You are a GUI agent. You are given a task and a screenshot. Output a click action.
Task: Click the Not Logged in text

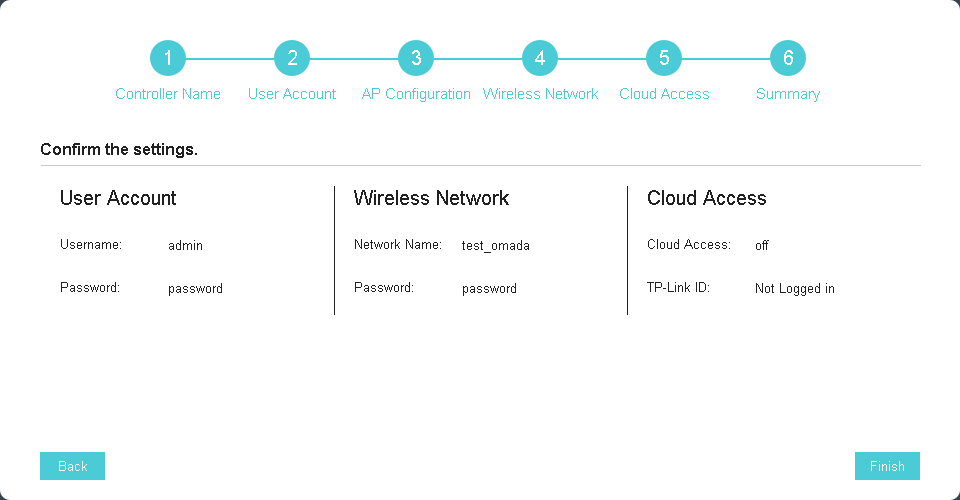(x=794, y=289)
